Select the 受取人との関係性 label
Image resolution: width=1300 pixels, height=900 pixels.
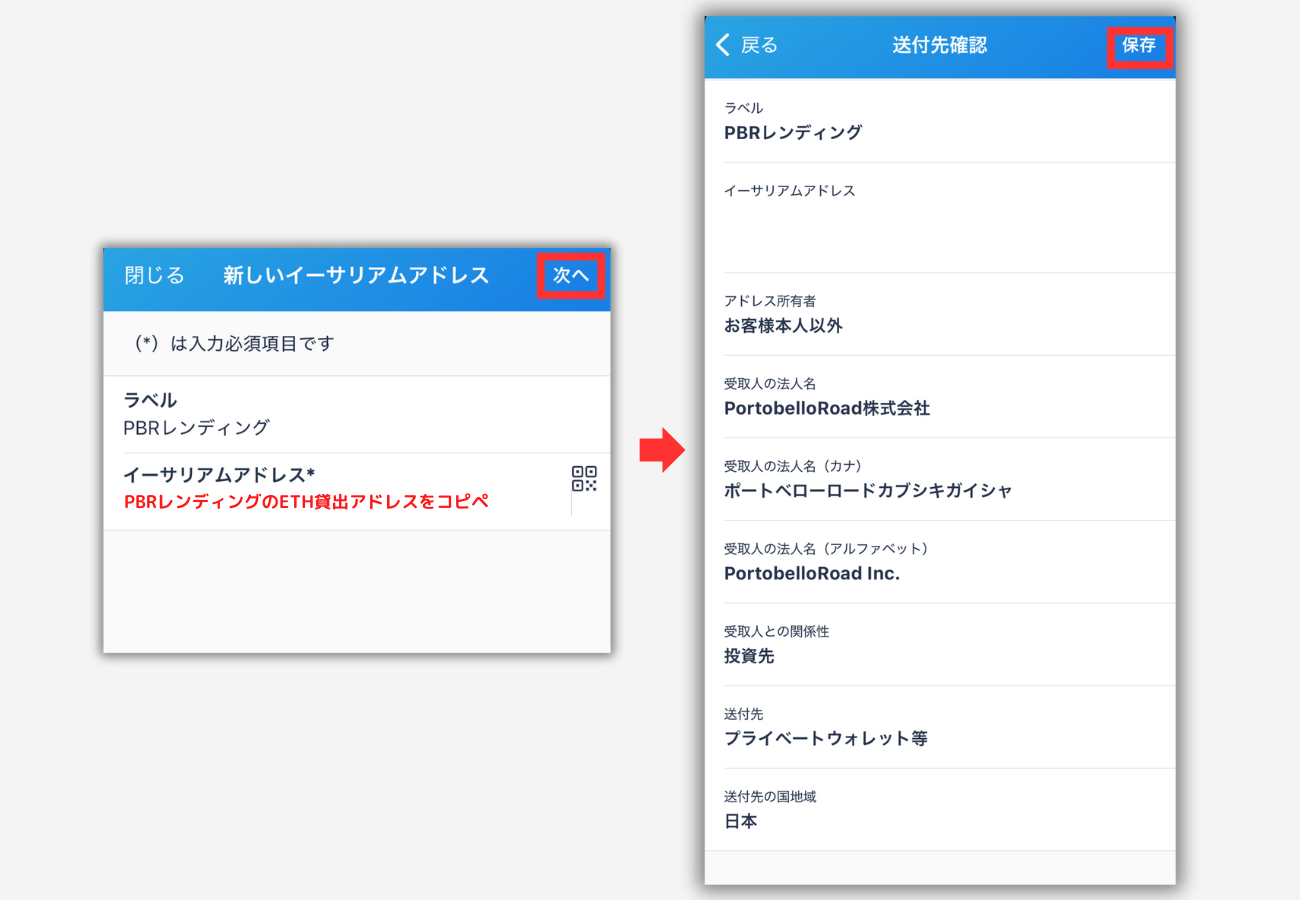point(777,631)
